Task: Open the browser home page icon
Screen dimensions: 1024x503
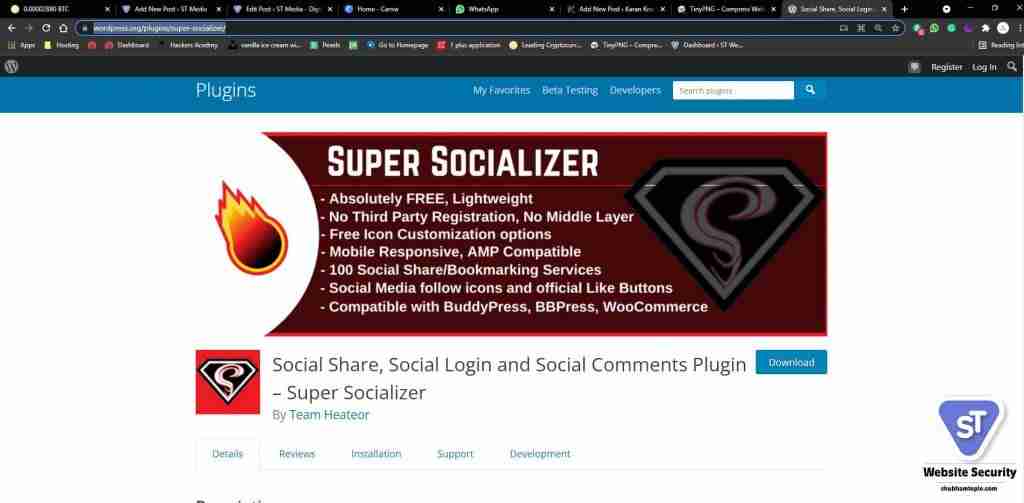Action: coord(63,28)
